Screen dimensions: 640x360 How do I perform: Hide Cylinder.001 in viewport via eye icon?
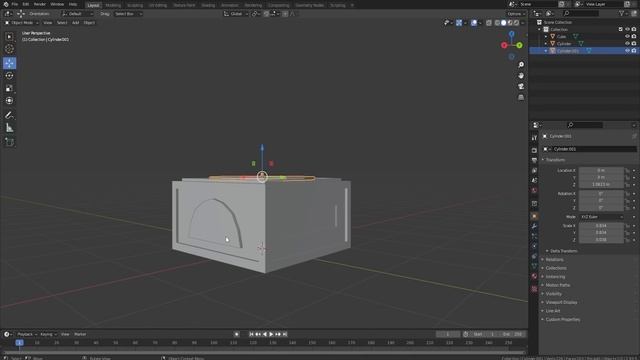(627, 51)
